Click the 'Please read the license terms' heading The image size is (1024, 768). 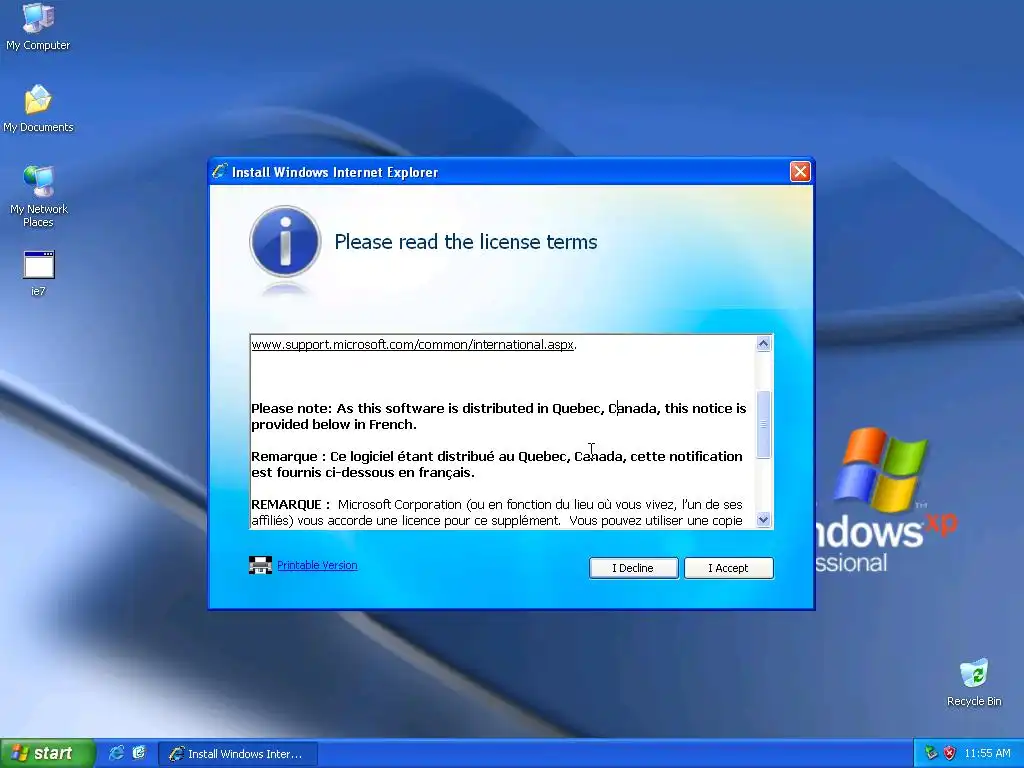[466, 242]
